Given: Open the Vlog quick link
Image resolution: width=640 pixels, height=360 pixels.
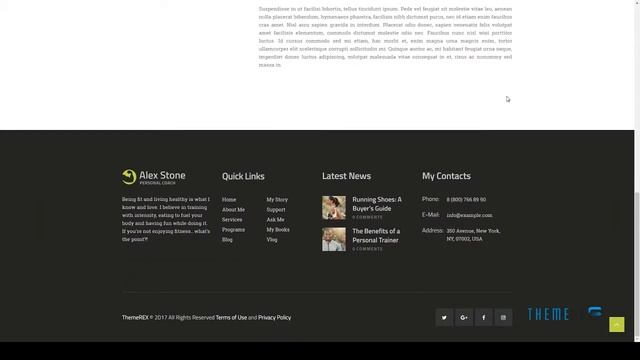Looking at the screenshot, I should tap(272, 240).
